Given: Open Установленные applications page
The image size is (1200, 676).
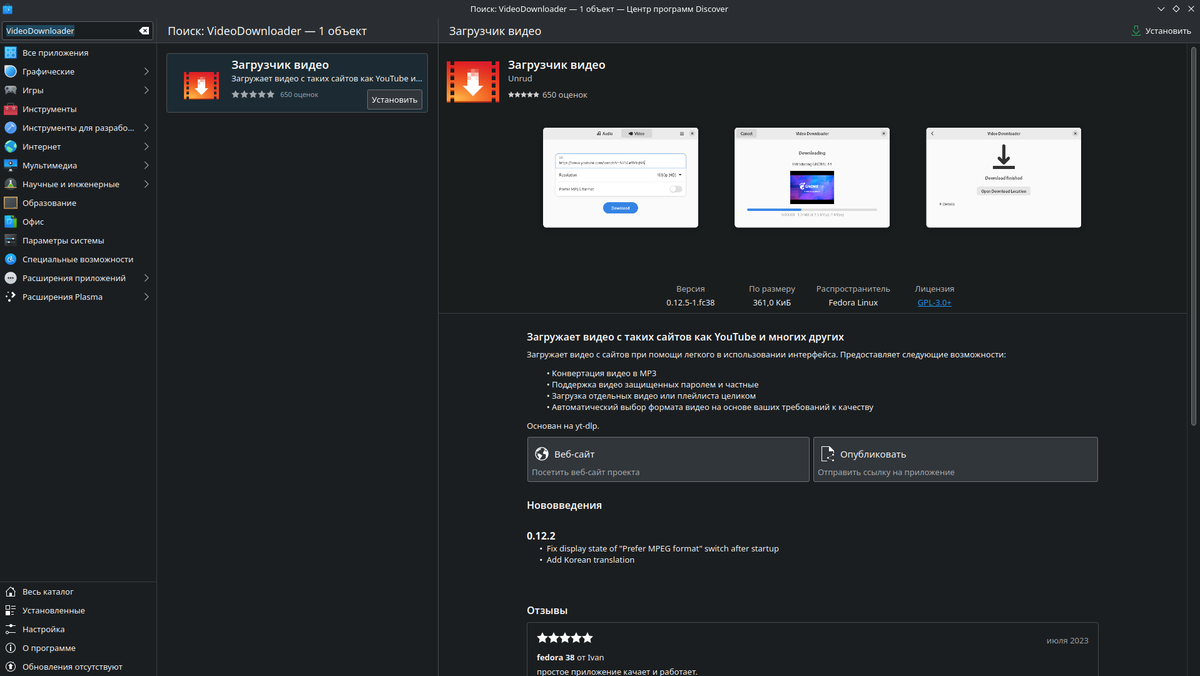Looking at the screenshot, I should click(x=78, y=610).
